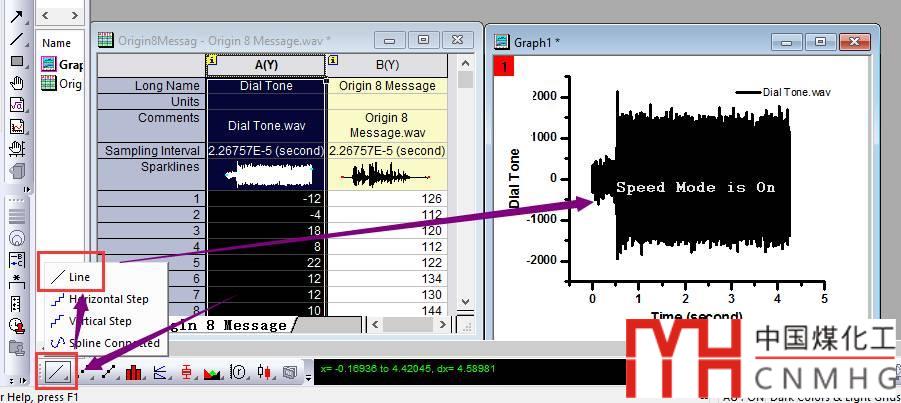This screenshot has width=901, height=403.
Task: Choose Line from the plot popup
Action: tap(79, 277)
